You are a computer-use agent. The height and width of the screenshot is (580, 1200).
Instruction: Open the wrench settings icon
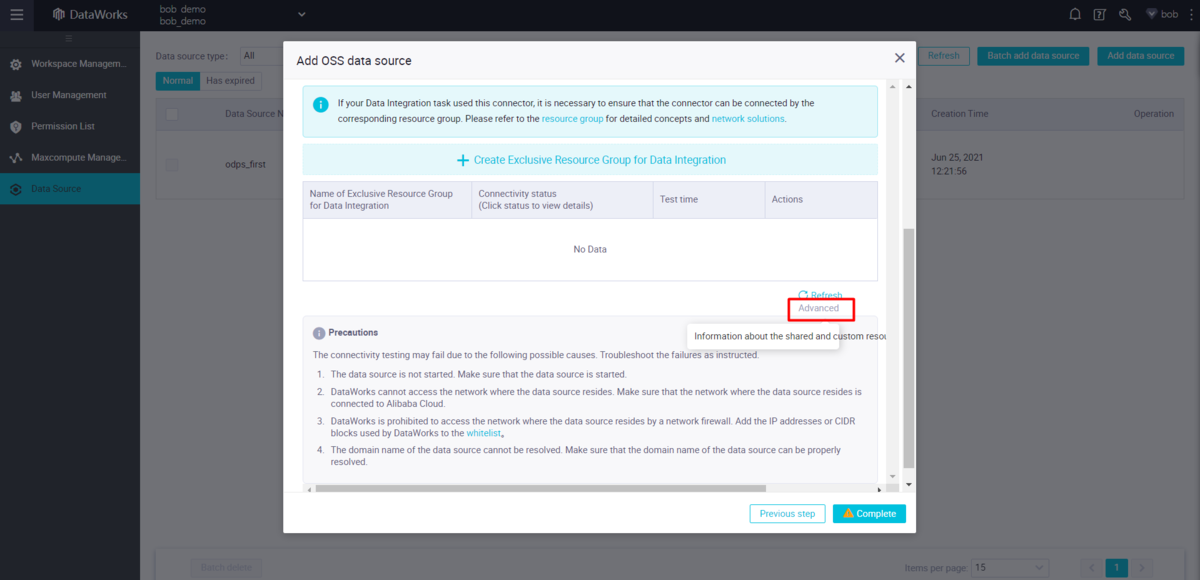[x=1125, y=14]
